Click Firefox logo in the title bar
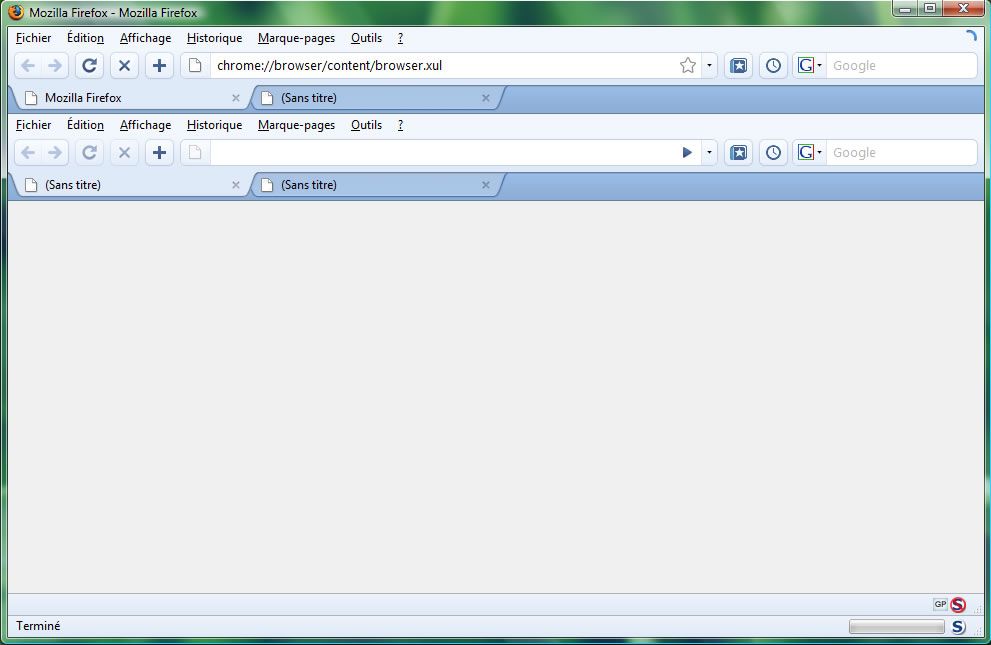The width and height of the screenshot is (991, 645). (x=16, y=12)
